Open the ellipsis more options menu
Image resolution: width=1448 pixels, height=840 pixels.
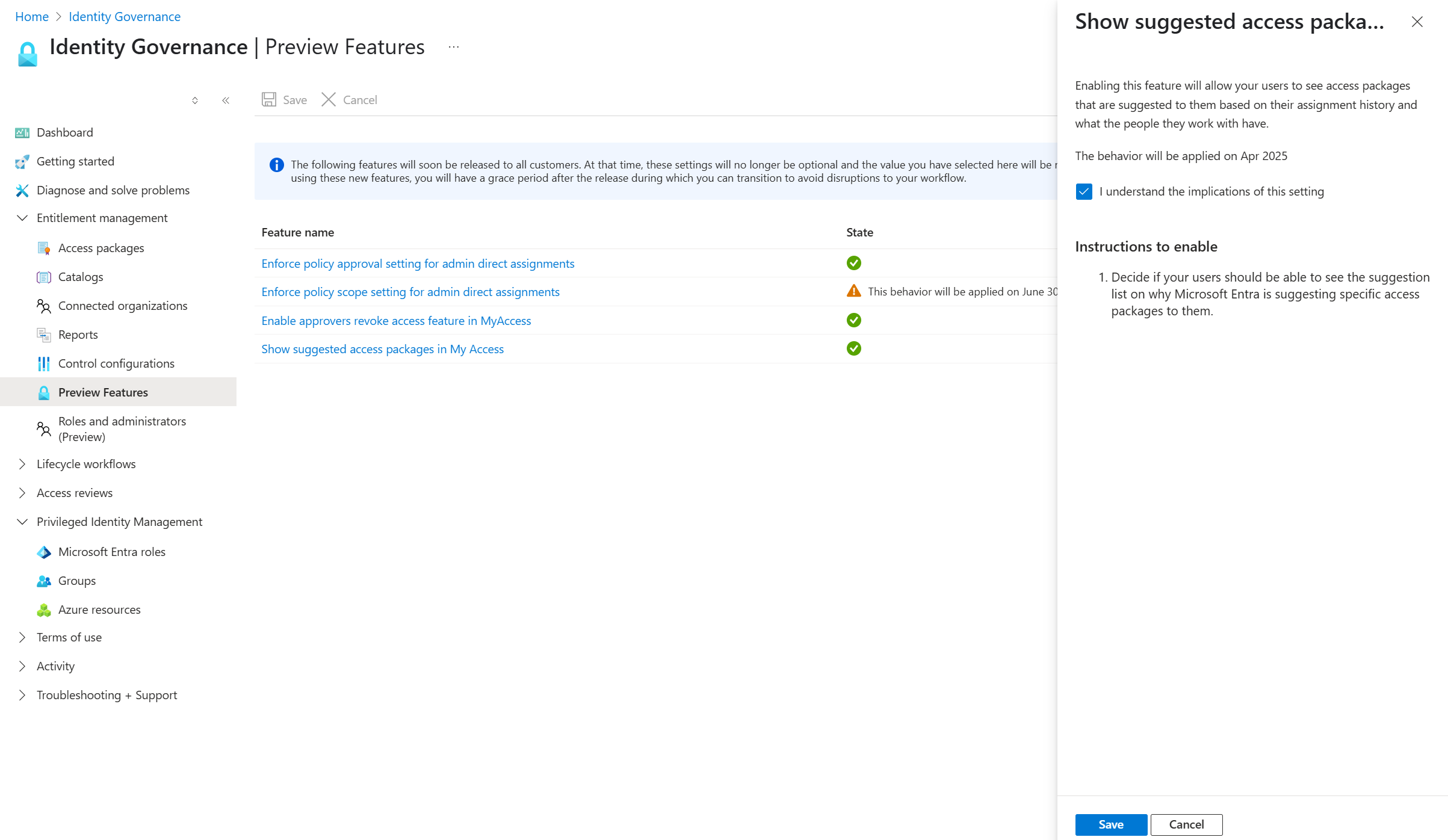pos(454,47)
